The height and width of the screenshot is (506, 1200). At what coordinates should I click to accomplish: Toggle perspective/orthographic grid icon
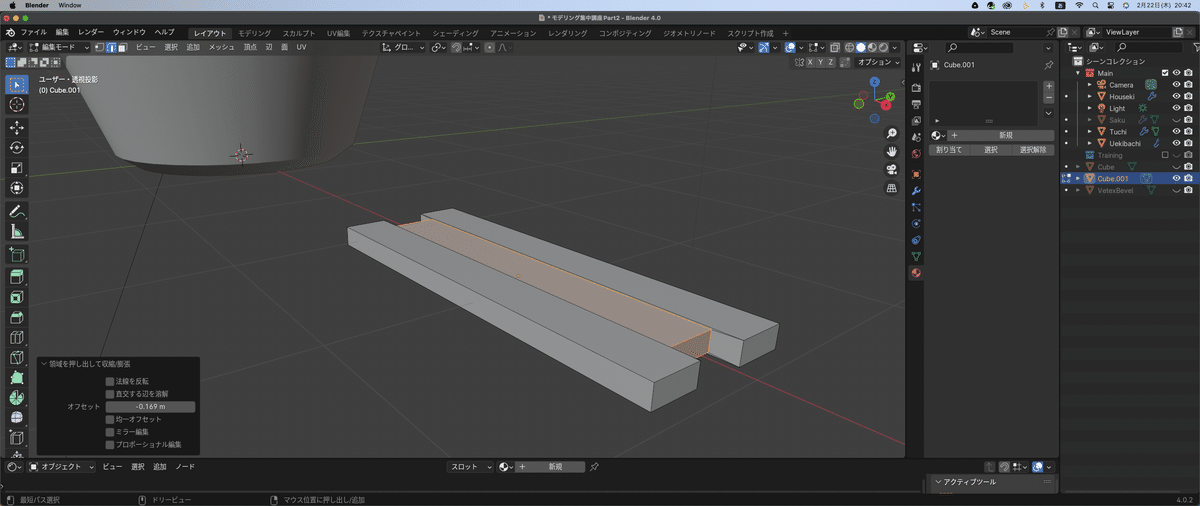tap(891, 187)
